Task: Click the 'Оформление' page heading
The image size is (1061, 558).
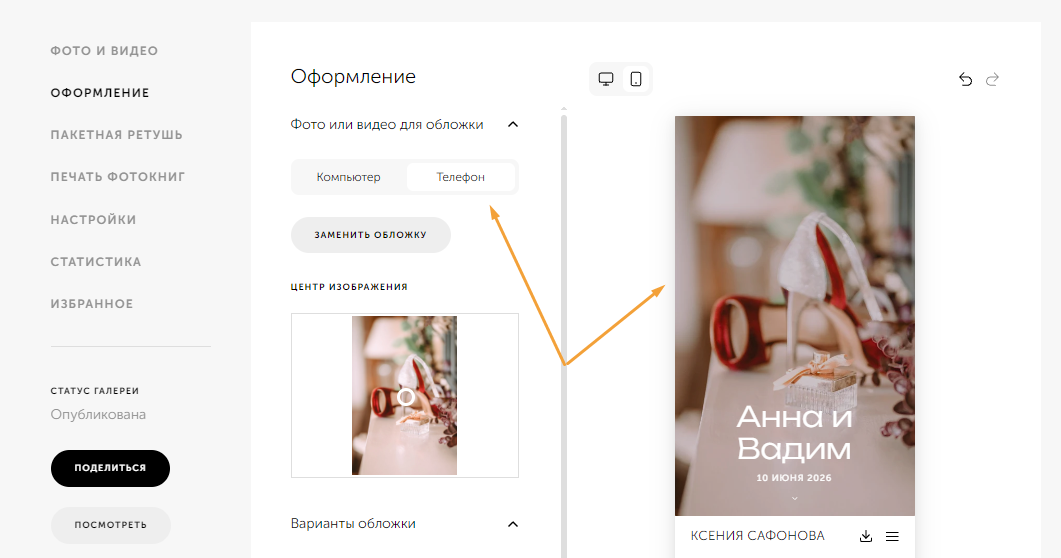Action: tap(353, 76)
